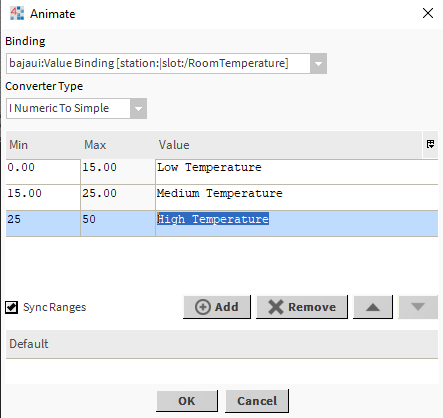The width and height of the screenshot is (443, 418).
Task: Click the Max column header
Action: (x=118, y=145)
